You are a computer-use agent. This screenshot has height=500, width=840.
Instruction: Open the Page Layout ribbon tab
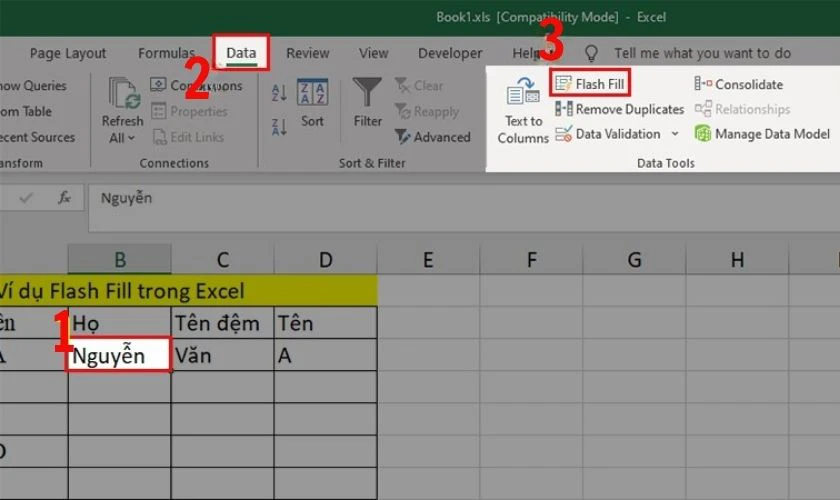coord(68,53)
